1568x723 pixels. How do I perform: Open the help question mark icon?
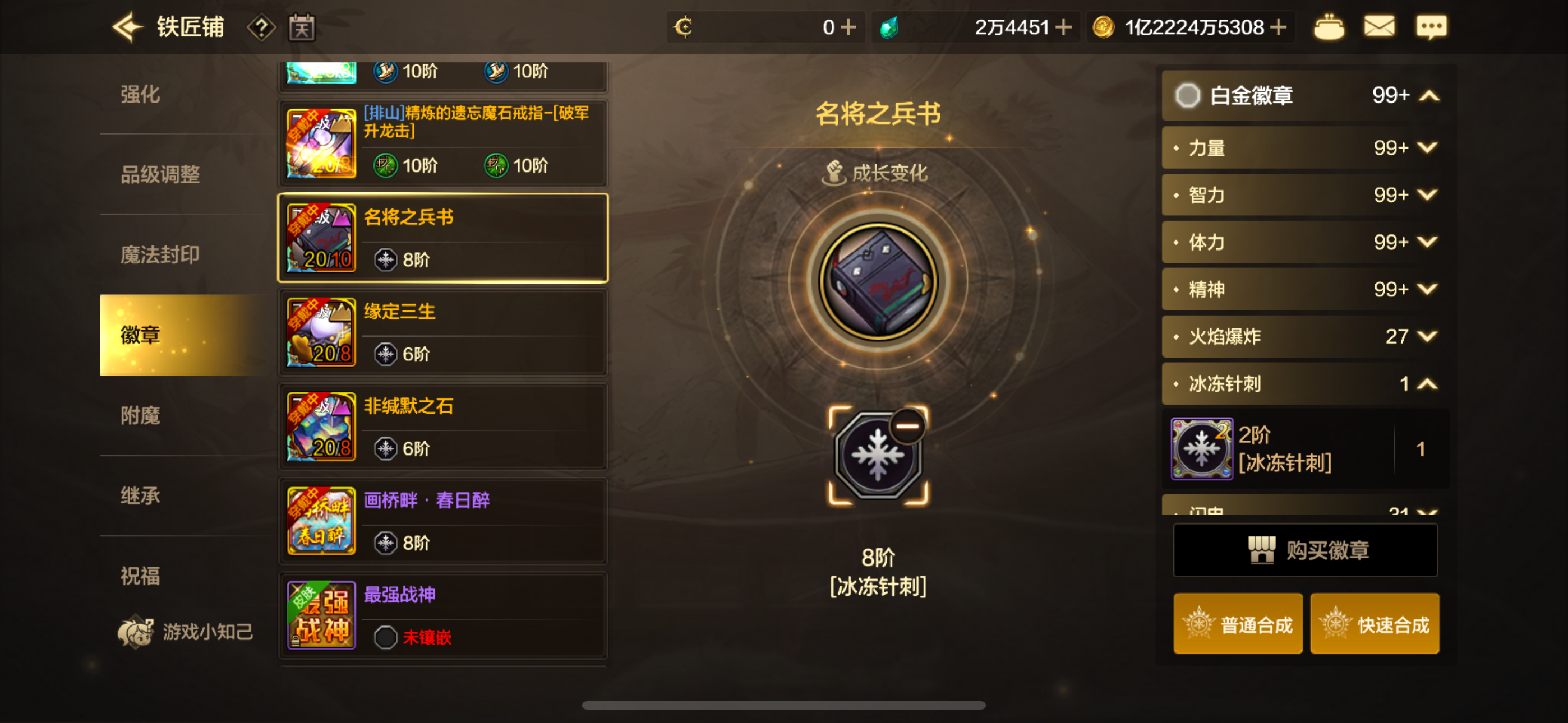click(x=261, y=27)
